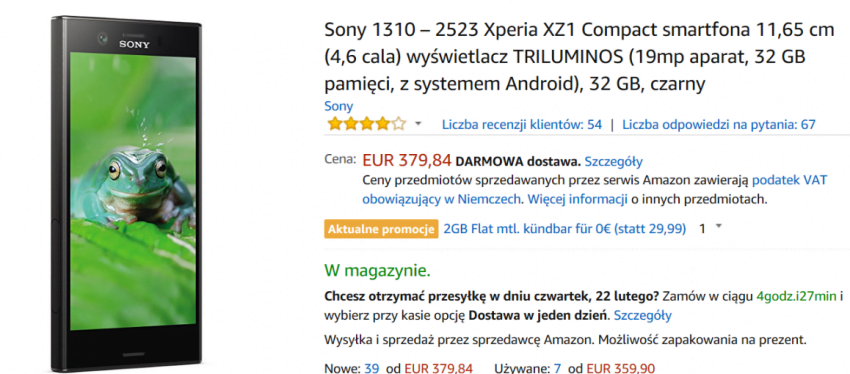Click Szczegóły link after Dostawa w jeden dzień
The height and width of the screenshot is (374, 850).
(642, 315)
